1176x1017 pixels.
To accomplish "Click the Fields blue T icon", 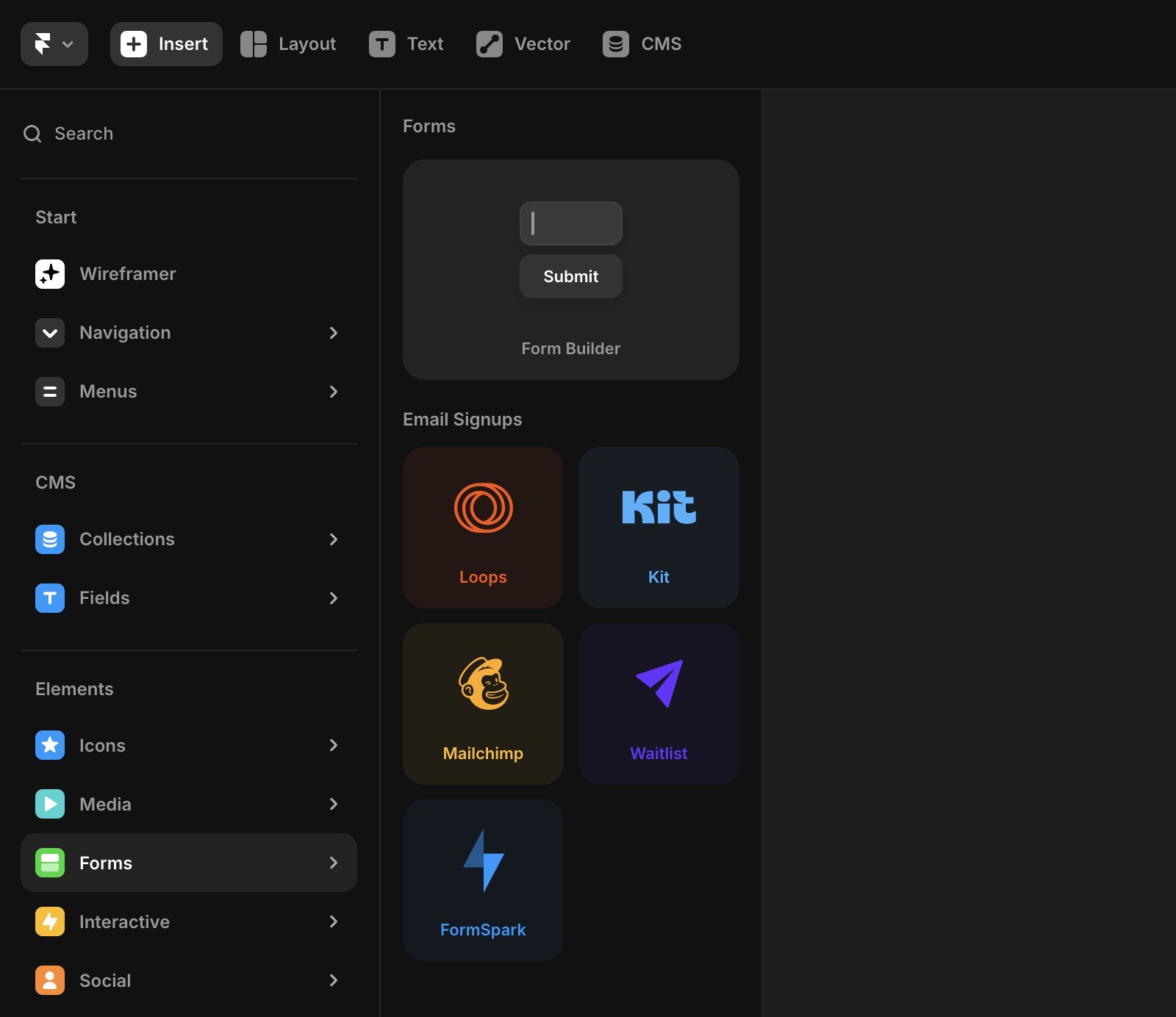I will 50,598.
